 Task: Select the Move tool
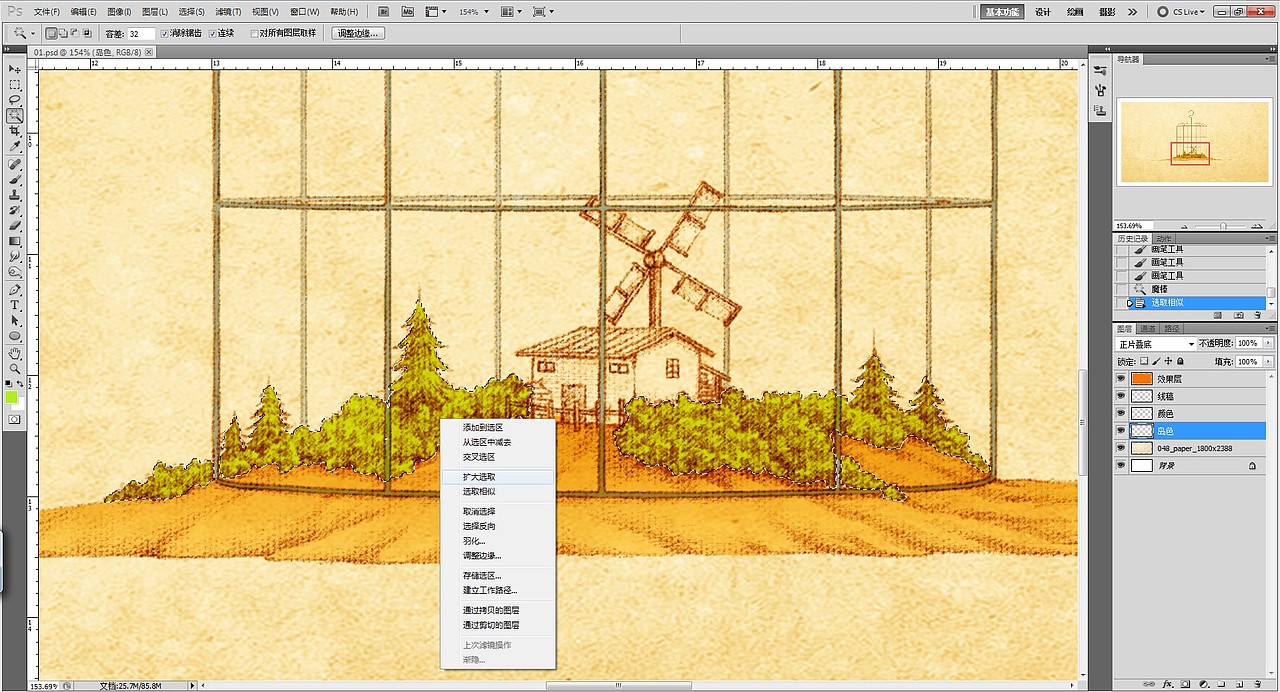(x=15, y=69)
